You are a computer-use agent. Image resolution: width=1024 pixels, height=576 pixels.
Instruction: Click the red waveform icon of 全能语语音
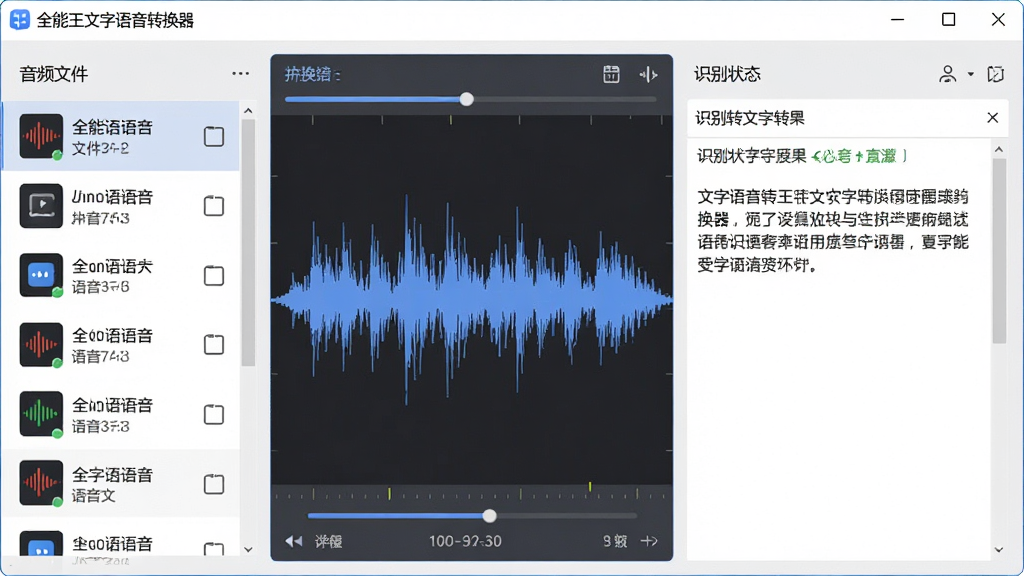click(x=41, y=136)
